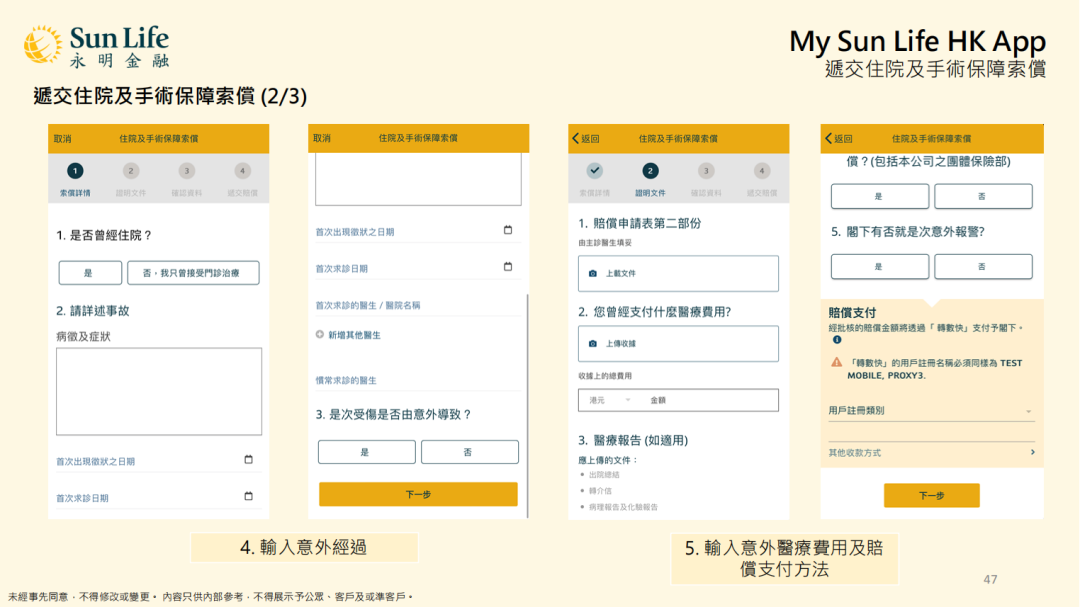The width and height of the screenshot is (1080, 607).
Task: Select 是 for question 1 是否曾經住院
Action: coord(90,273)
